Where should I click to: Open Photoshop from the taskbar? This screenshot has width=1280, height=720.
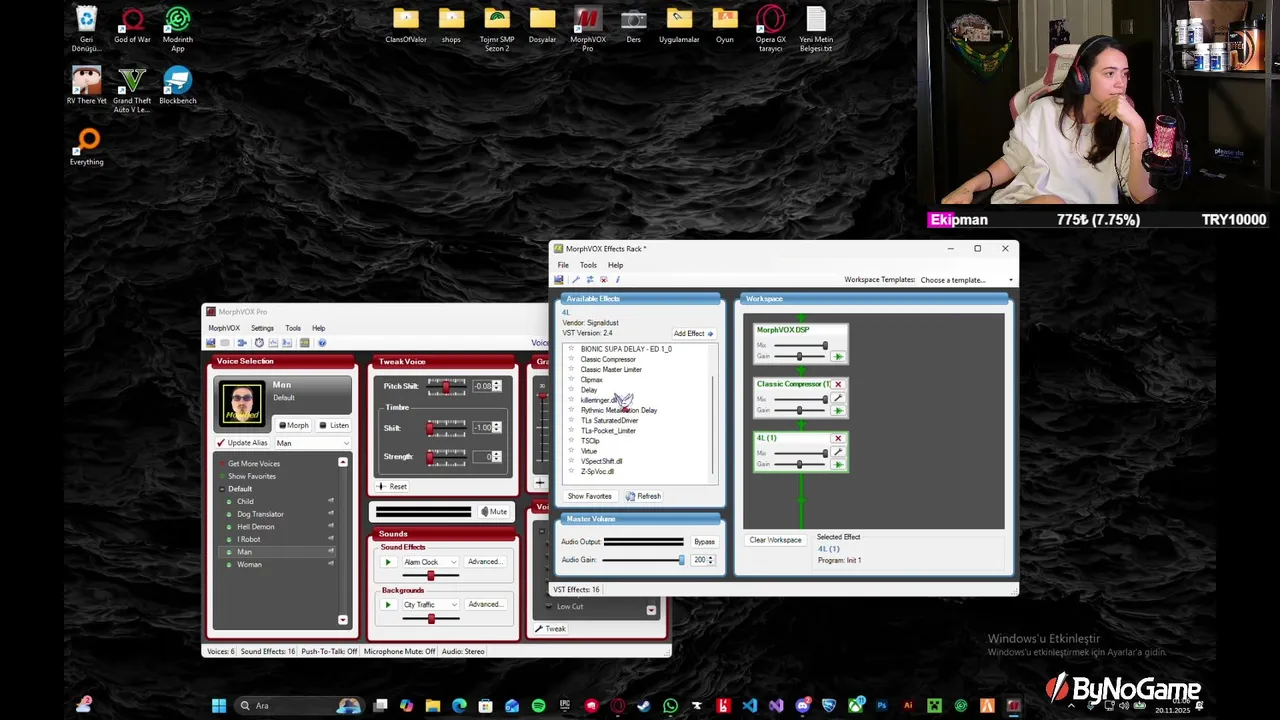click(881, 706)
